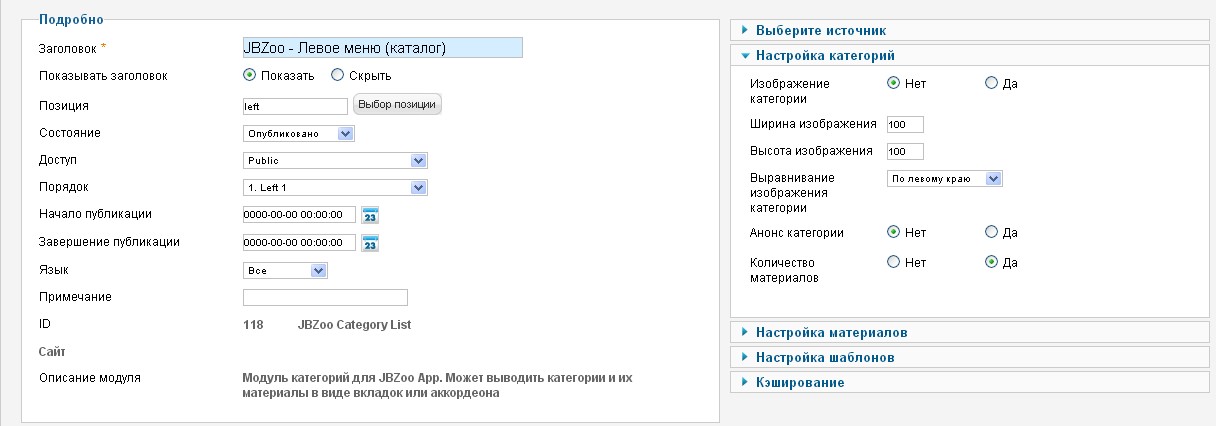Expand the Настройка шаблонов panel
1216x426 pixels.
(824, 357)
